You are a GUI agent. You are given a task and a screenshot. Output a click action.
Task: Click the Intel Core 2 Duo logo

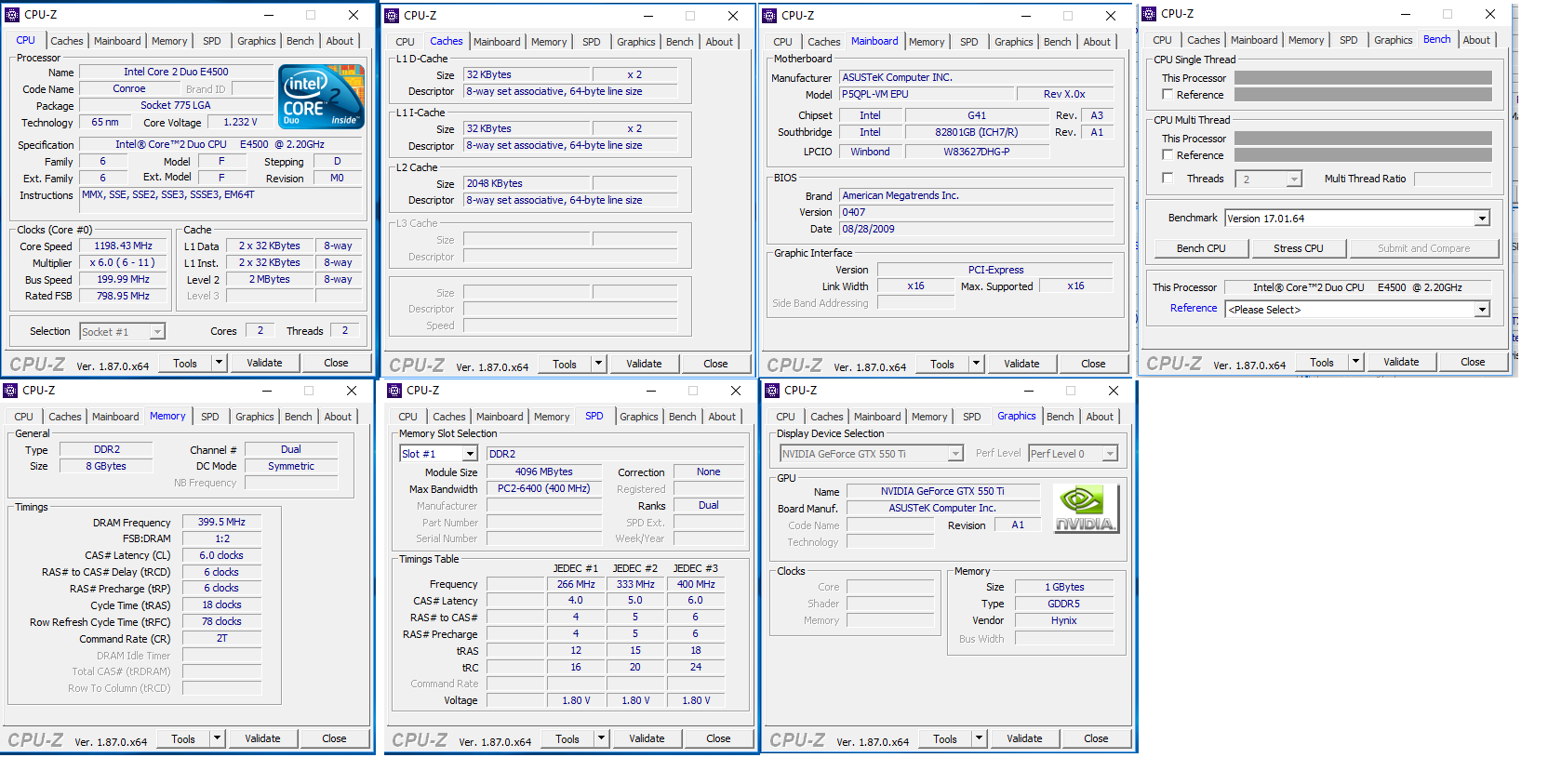(x=322, y=97)
